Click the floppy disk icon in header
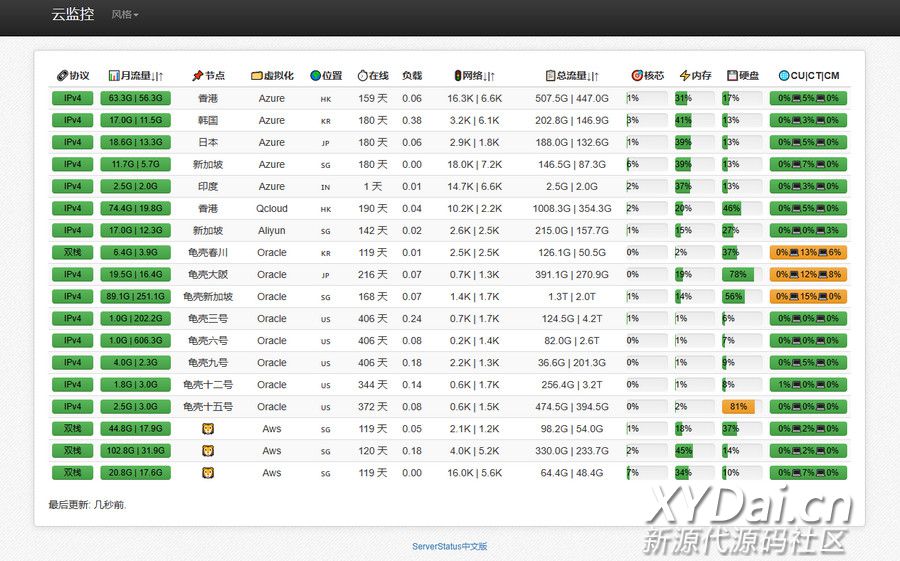 tap(732, 76)
